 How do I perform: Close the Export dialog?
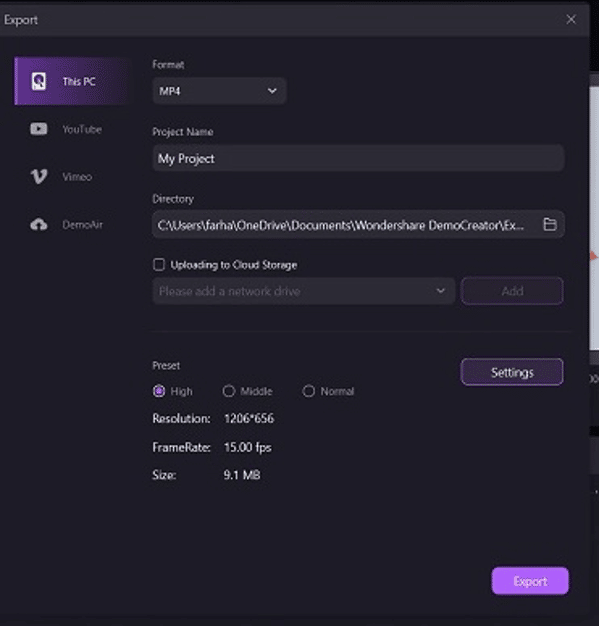(x=571, y=19)
